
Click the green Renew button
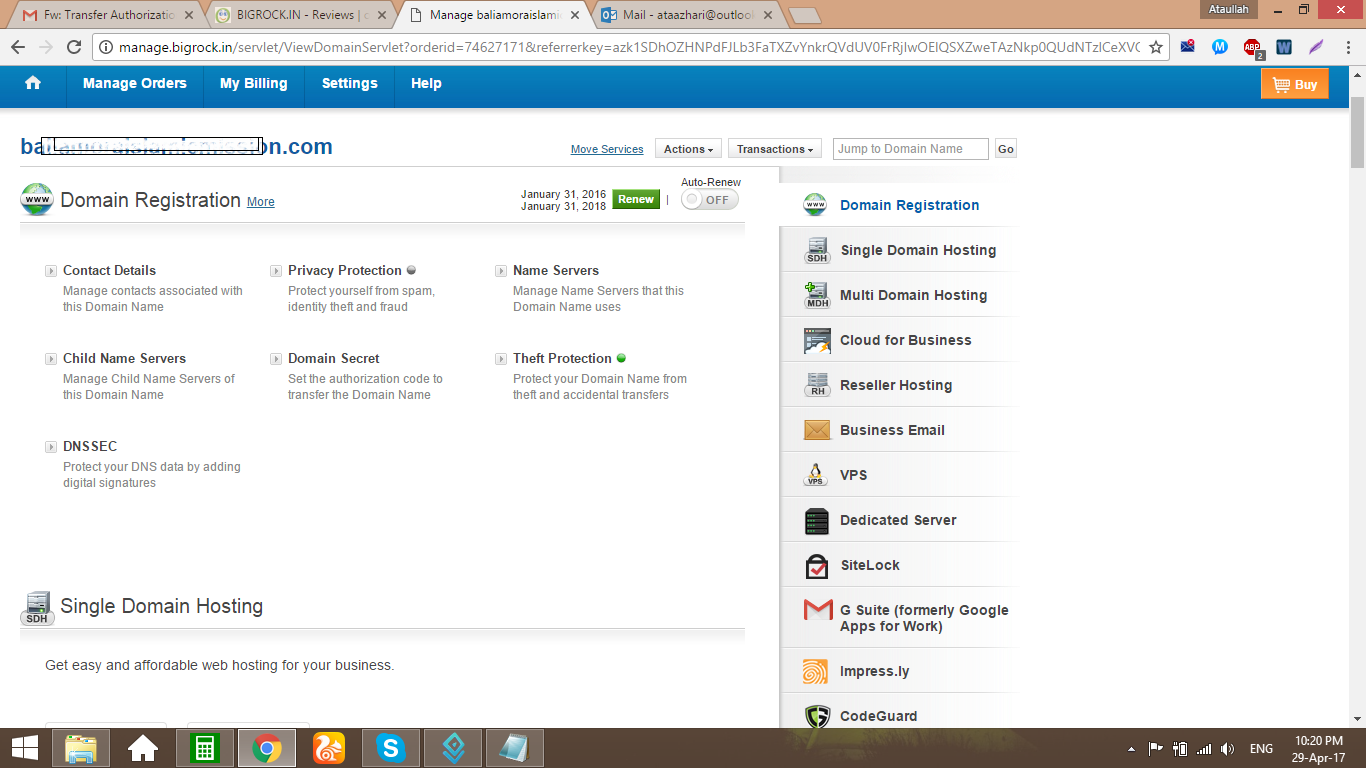[636, 199]
